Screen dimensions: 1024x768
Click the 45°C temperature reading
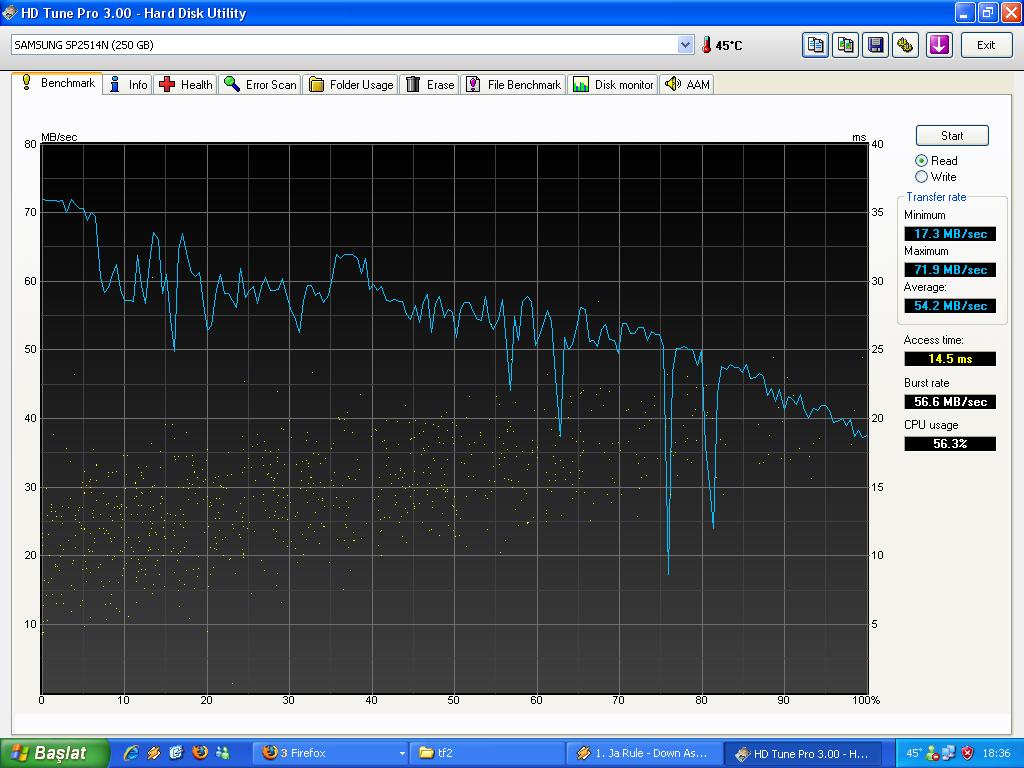[729, 46]
